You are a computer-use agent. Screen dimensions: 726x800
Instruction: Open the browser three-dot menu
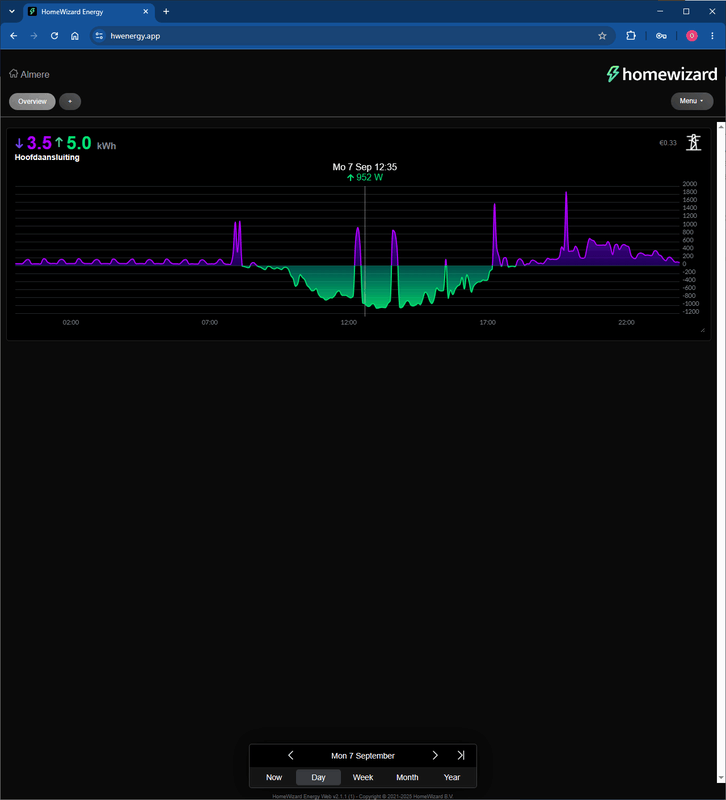tap(712, 36)
